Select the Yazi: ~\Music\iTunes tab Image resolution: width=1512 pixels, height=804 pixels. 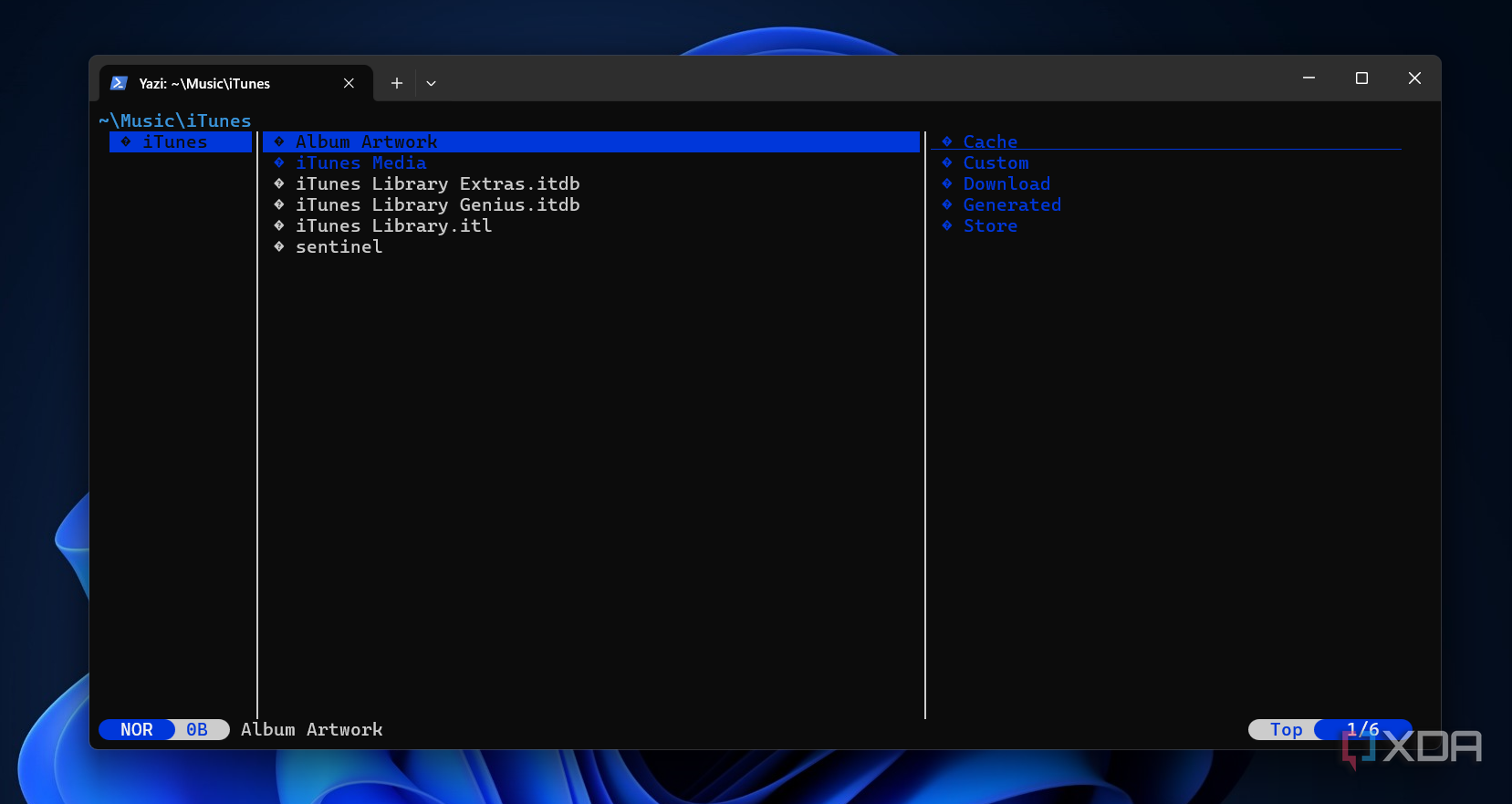[x=235, y=83]
